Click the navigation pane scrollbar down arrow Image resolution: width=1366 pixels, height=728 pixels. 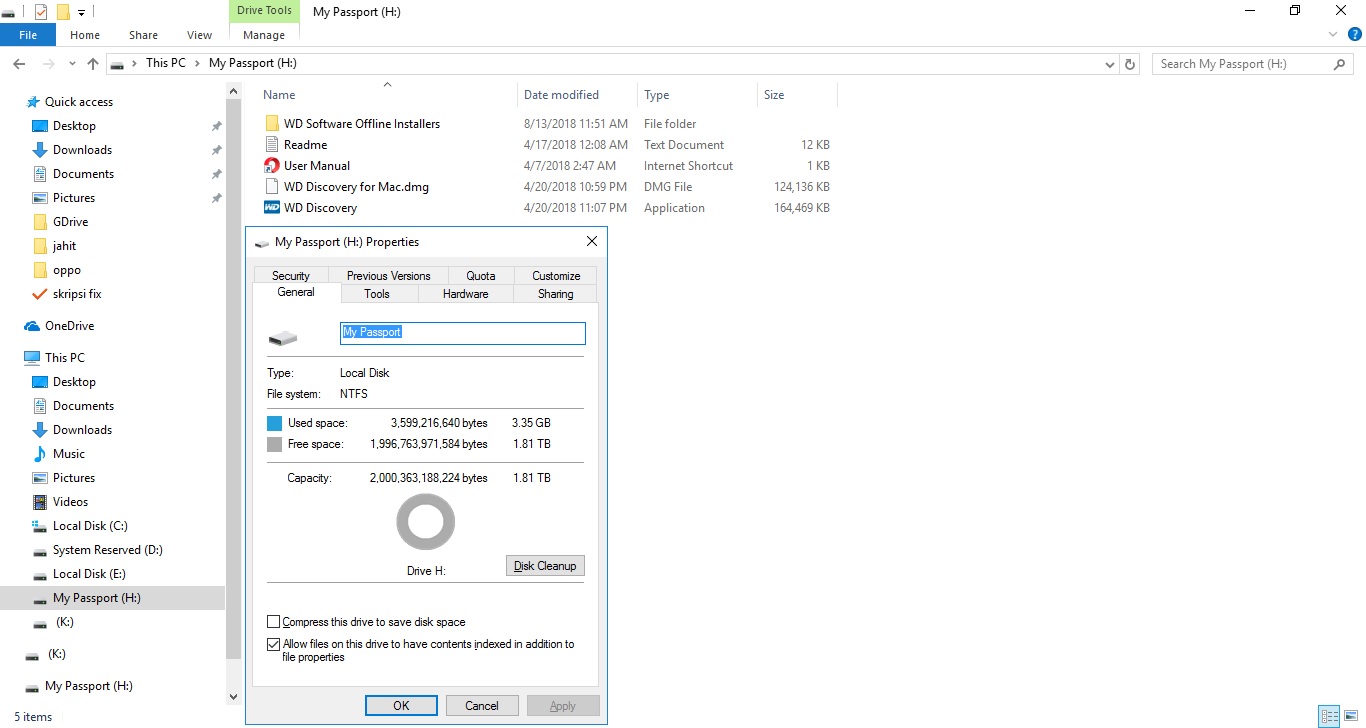click(x=234, y=697)
